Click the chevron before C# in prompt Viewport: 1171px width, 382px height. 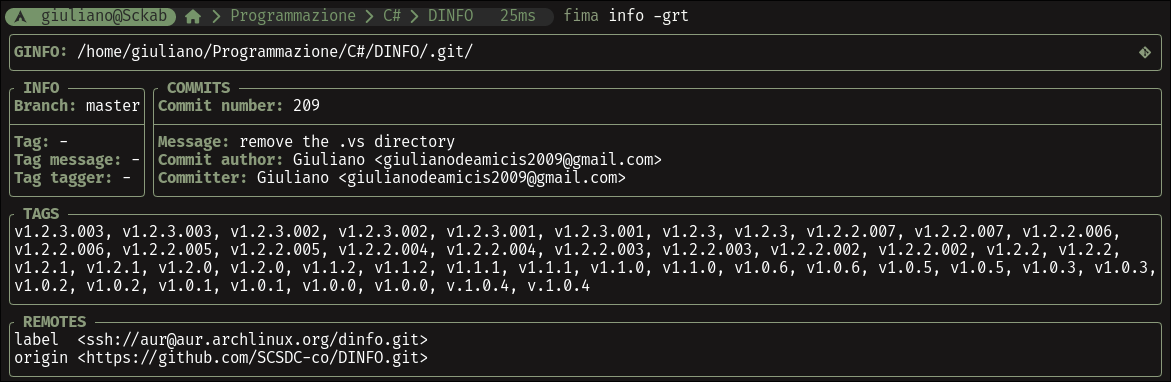coord(369,16)
